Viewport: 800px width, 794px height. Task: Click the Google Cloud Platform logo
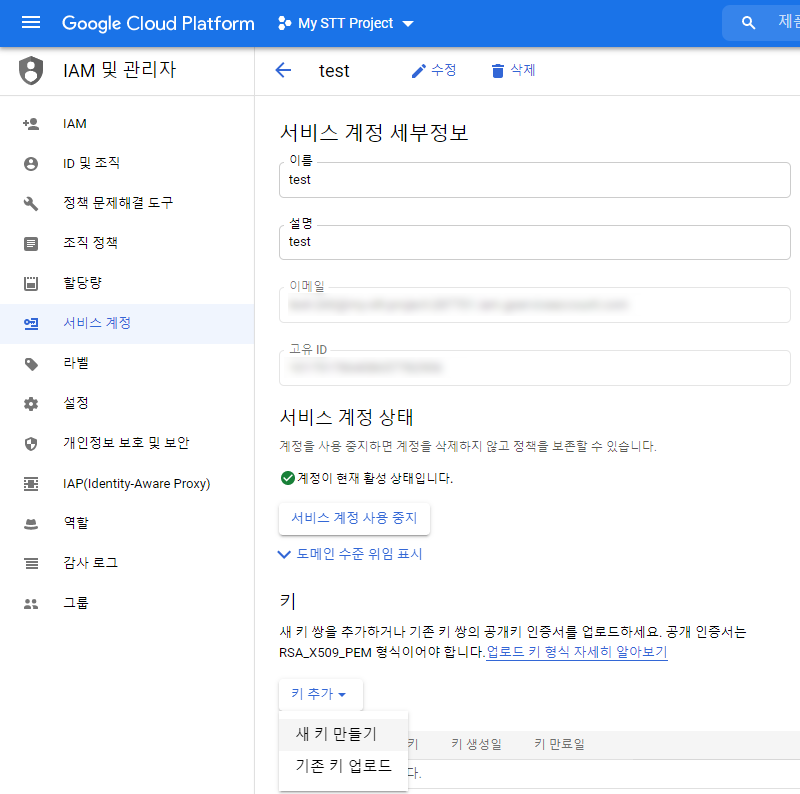158,23
